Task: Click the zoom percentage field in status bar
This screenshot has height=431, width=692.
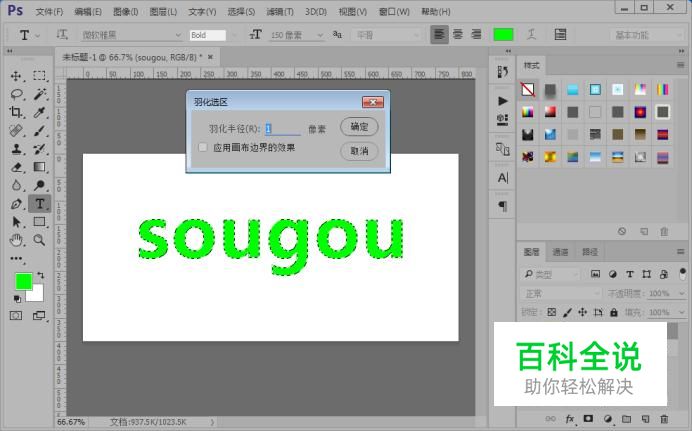Action: pos(71,422)
